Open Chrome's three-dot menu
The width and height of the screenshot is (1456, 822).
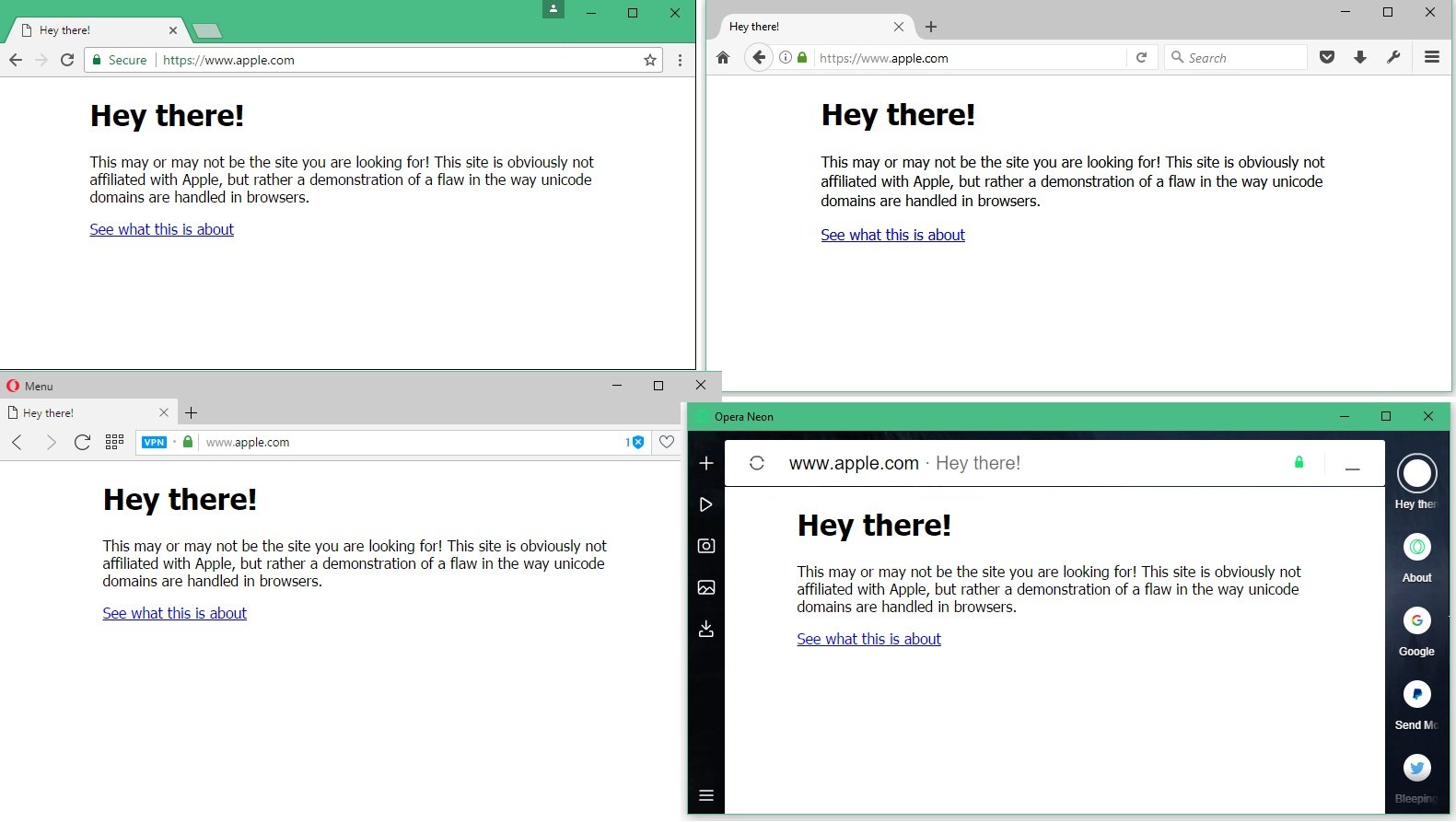tap(680, 60)
